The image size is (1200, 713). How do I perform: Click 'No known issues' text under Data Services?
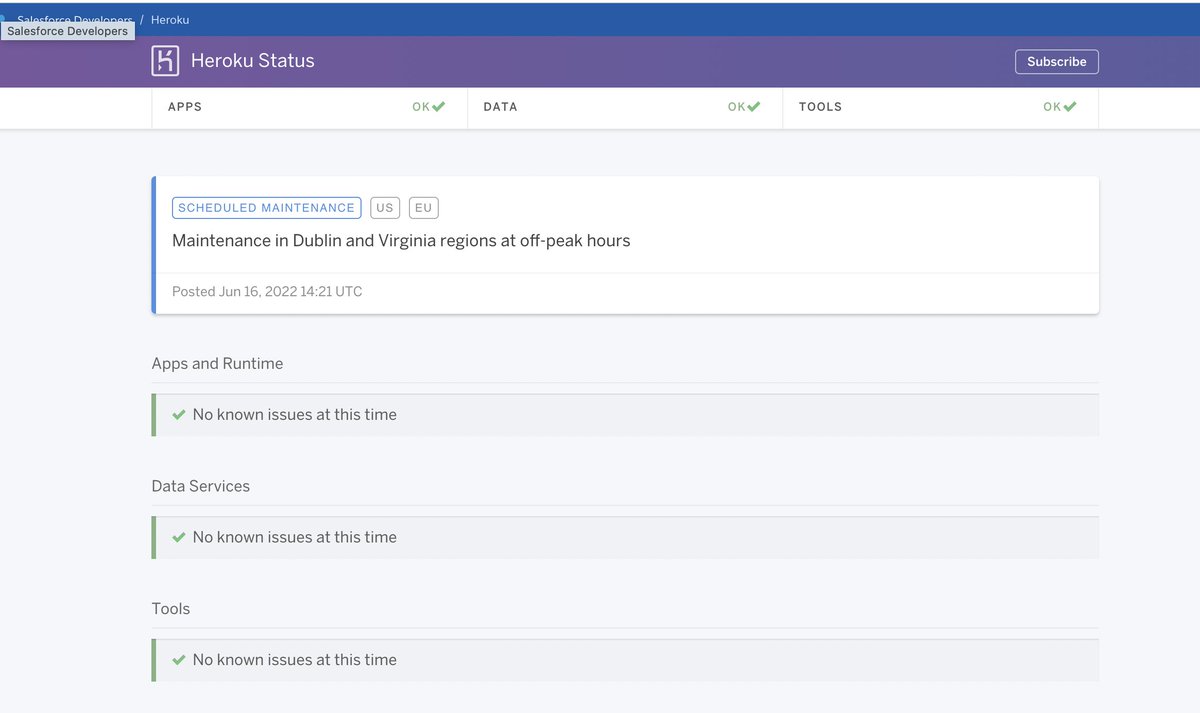295,537
